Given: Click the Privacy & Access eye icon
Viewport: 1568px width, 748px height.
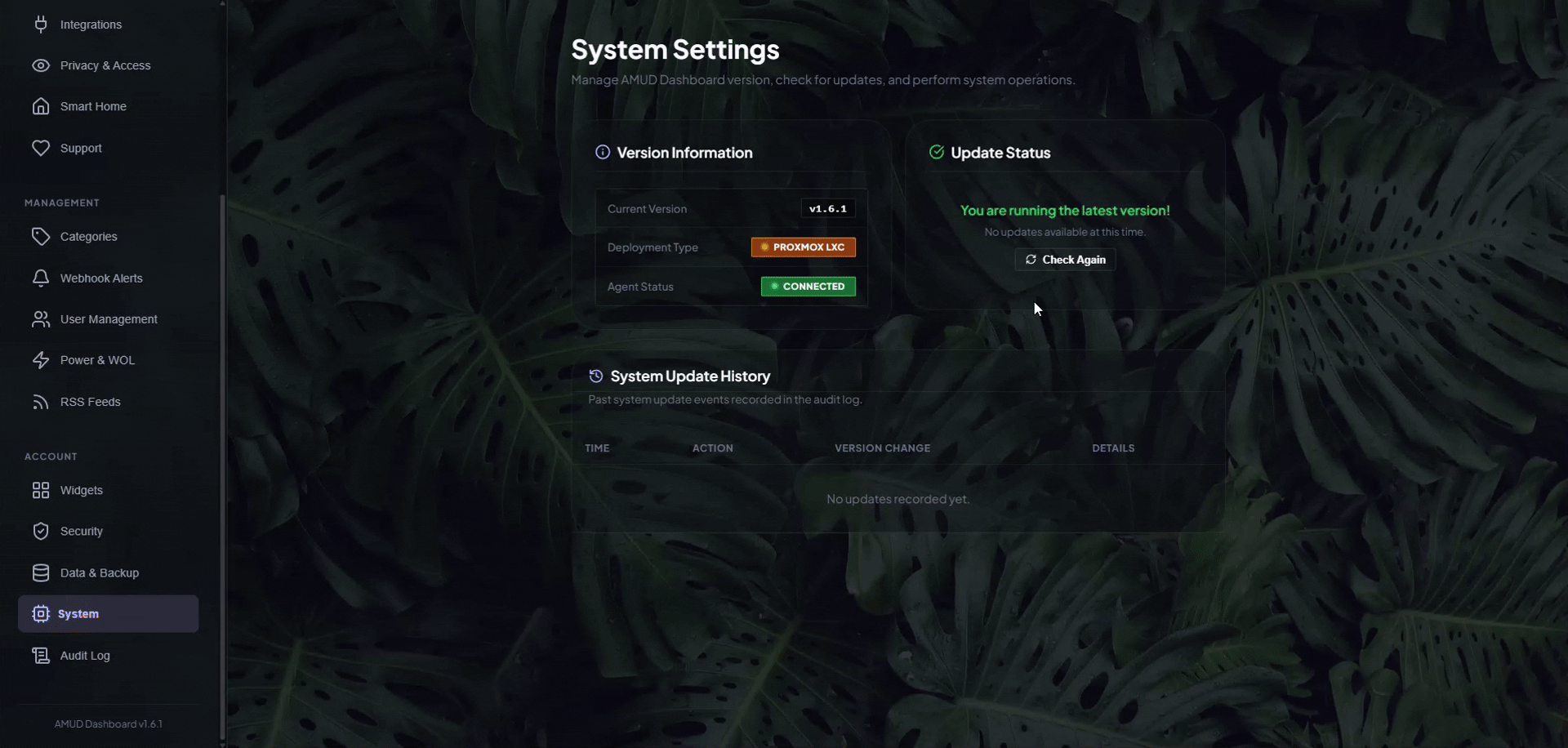Looking at the screenshot, I should (41, 65).
